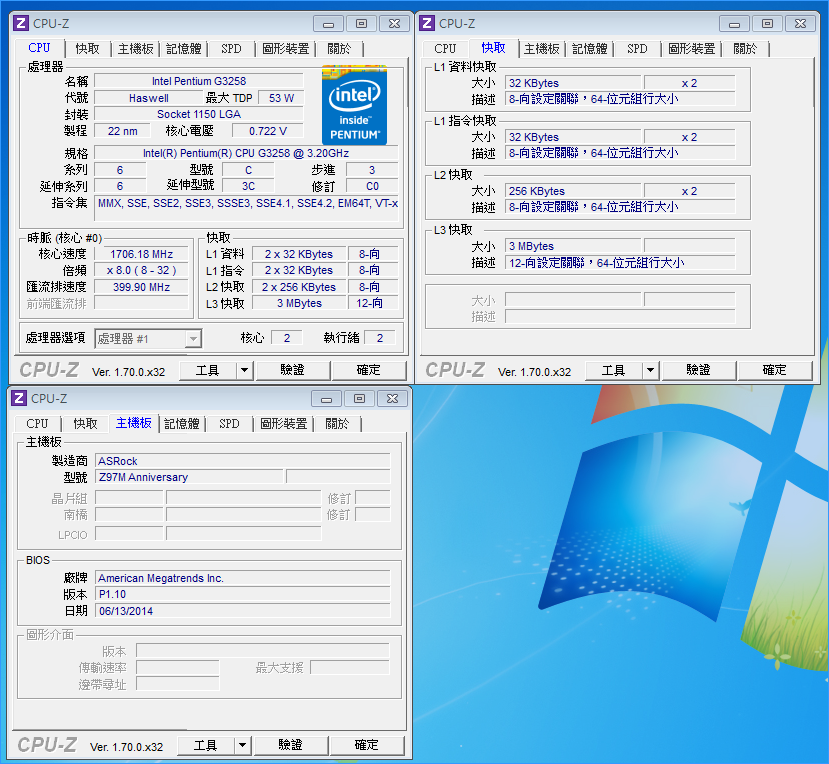Open the 處理器選項 combo box showing 處理器 #1
Viewport: 829px width, 764px height.
pos(148,338)
